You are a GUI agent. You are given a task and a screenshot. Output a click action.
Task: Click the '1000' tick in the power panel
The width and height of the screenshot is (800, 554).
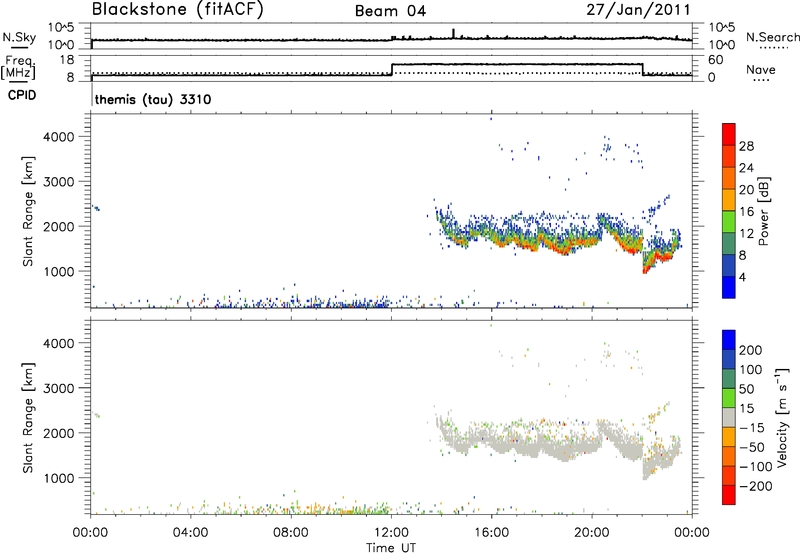[x=58, y=271]
